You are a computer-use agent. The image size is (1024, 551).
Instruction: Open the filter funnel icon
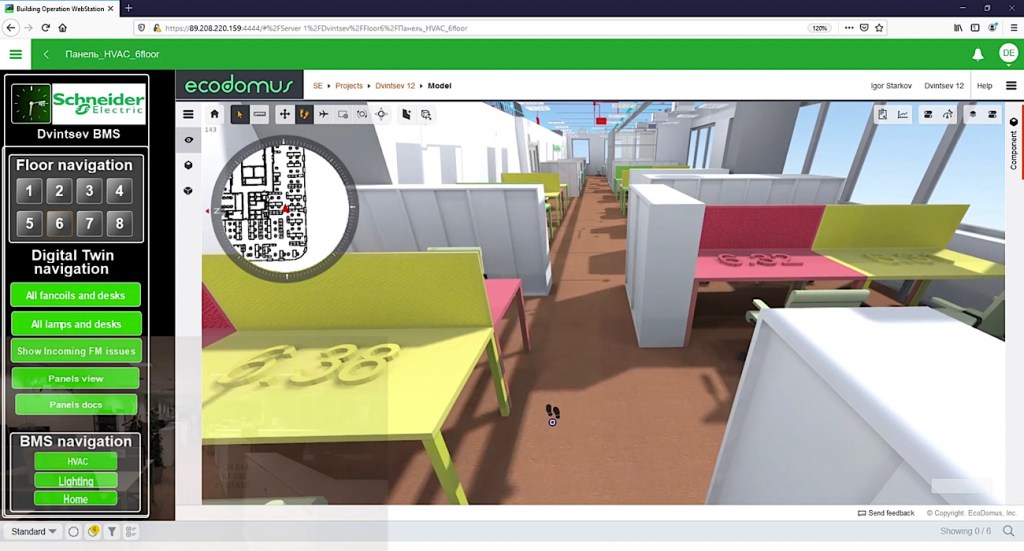(112, 531)
